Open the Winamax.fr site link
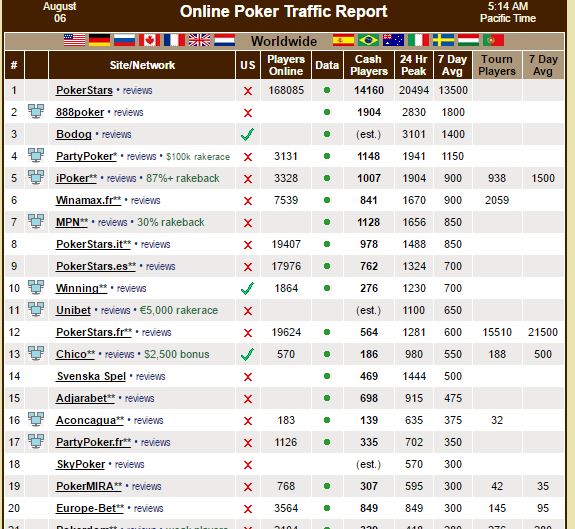Screen dimensions: 575x529 [88, 200]
